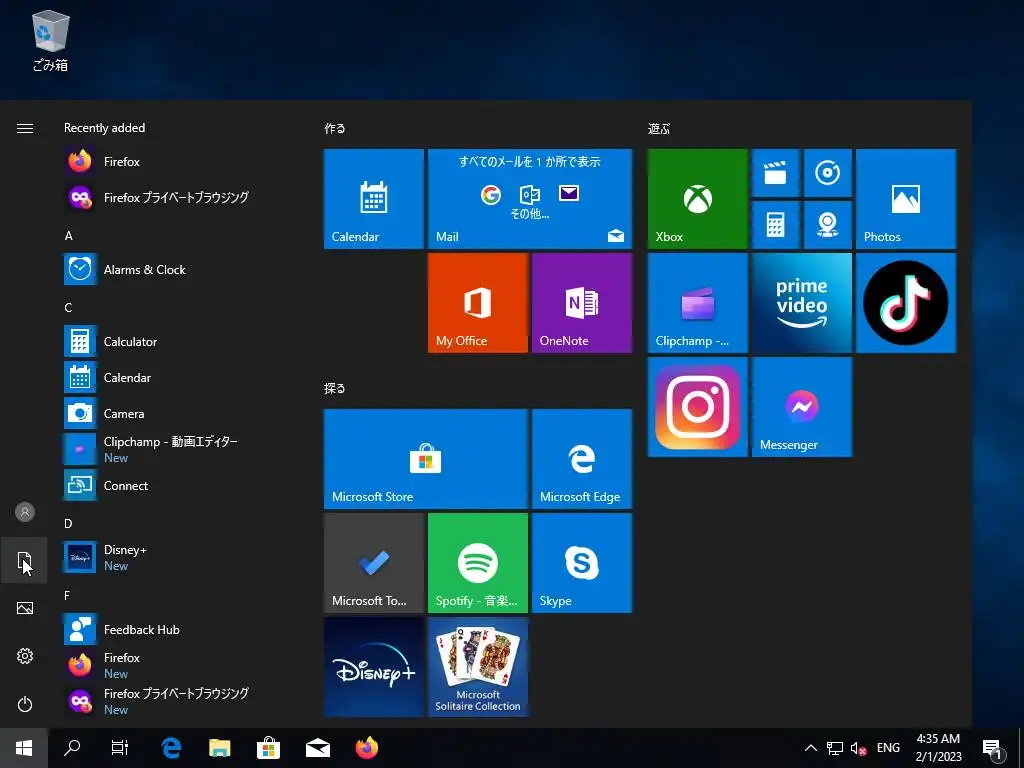The height and width of the screenshot is (768, 1024).
Task: Open muted volume tray icon
Action: 858,748
